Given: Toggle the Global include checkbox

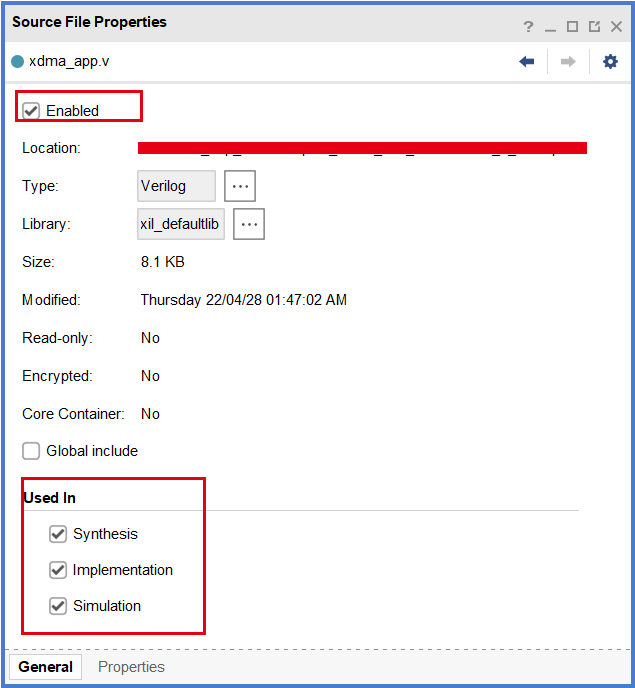Looking at the screenshot, I should pyautogui.click(x=31, y=451).
